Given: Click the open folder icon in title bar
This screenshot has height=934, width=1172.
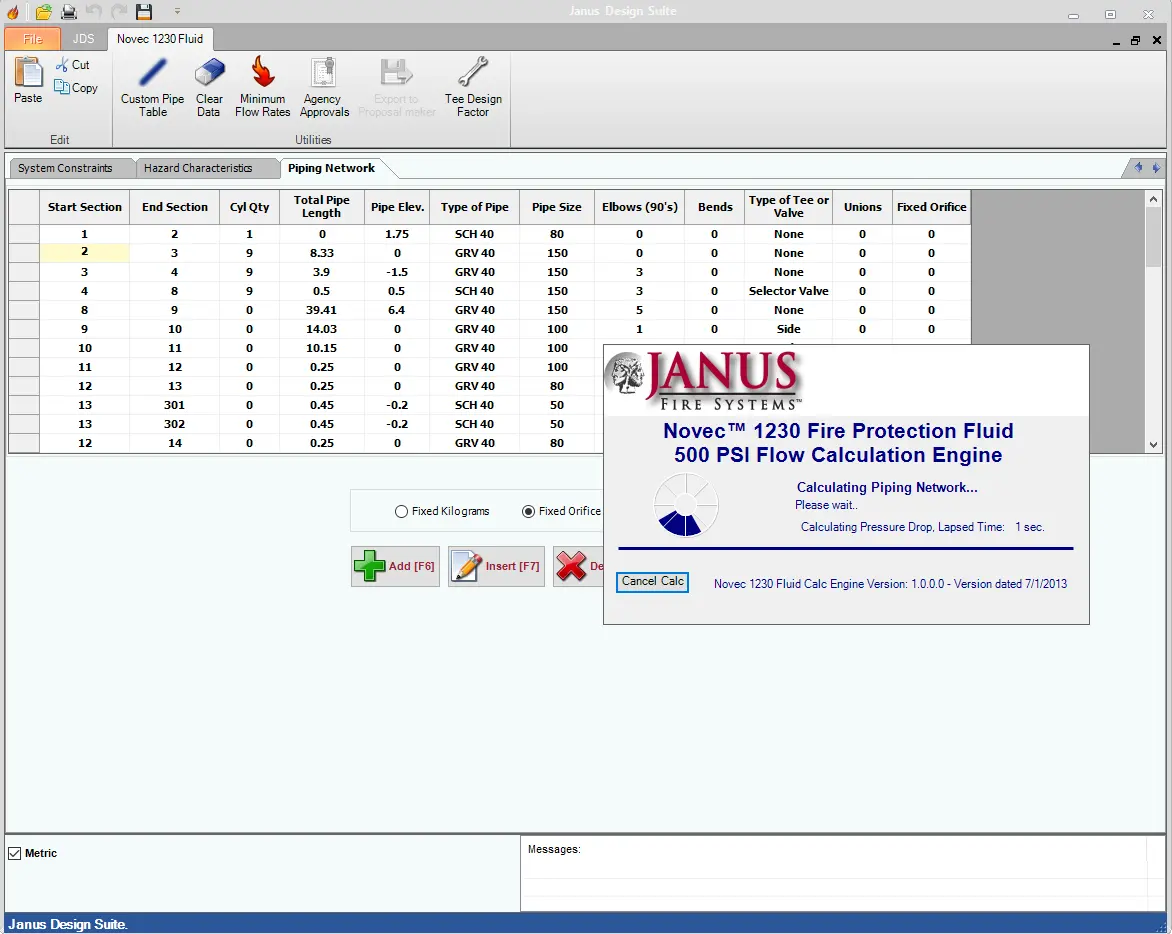Looking at the screenshot, I should 43,11.
